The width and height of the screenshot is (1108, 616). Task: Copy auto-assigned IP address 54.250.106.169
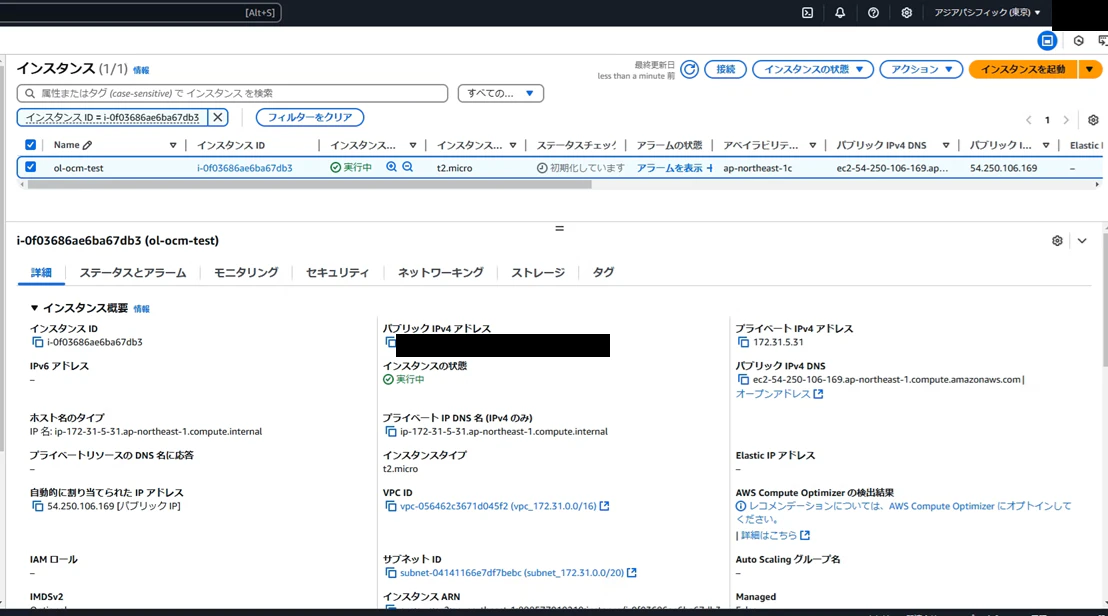click(x=37, y=507)
